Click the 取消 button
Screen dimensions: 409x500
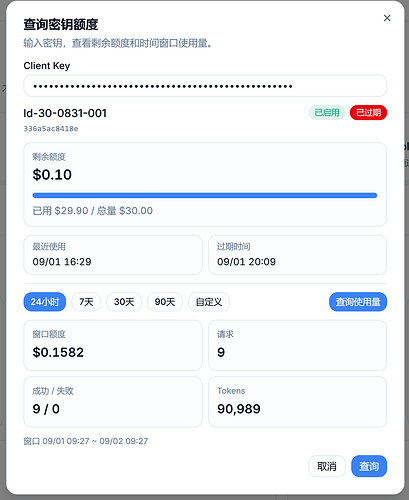point(327,466)
